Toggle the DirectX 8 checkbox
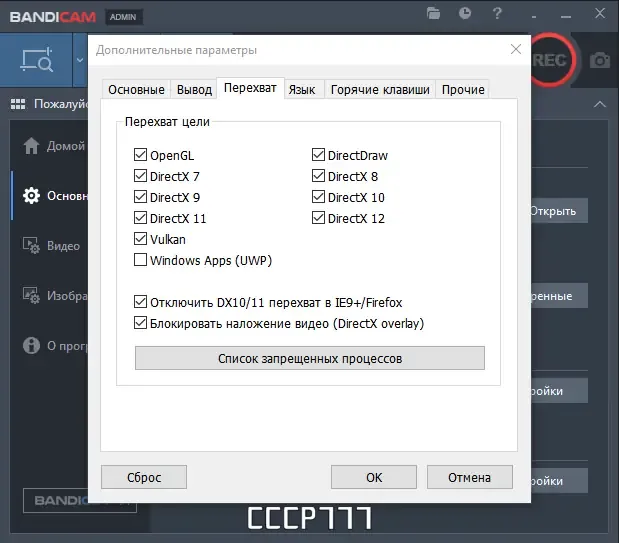This screenshot has width=619, height=543. pyautogui.click(x=318, y=176)
